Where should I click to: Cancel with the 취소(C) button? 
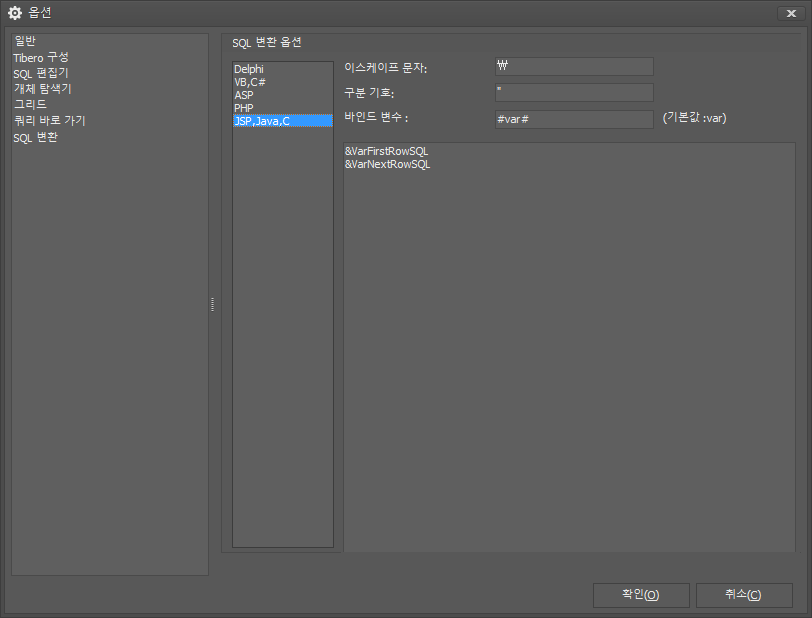[x=744, y=595]
